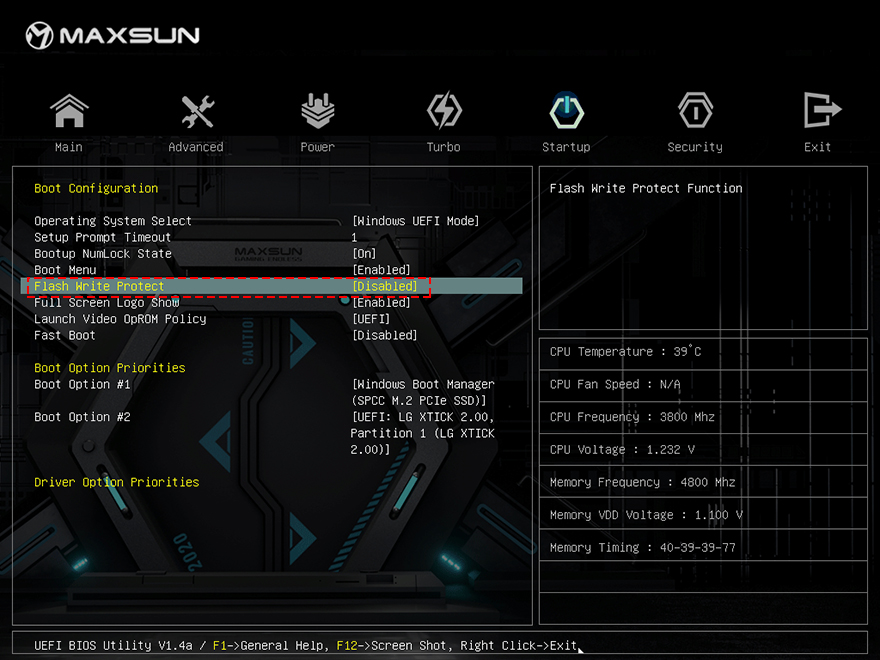Click the Security shield icon
The width and height of the screenshot is (880, 660).
click(x=695, y=111)
